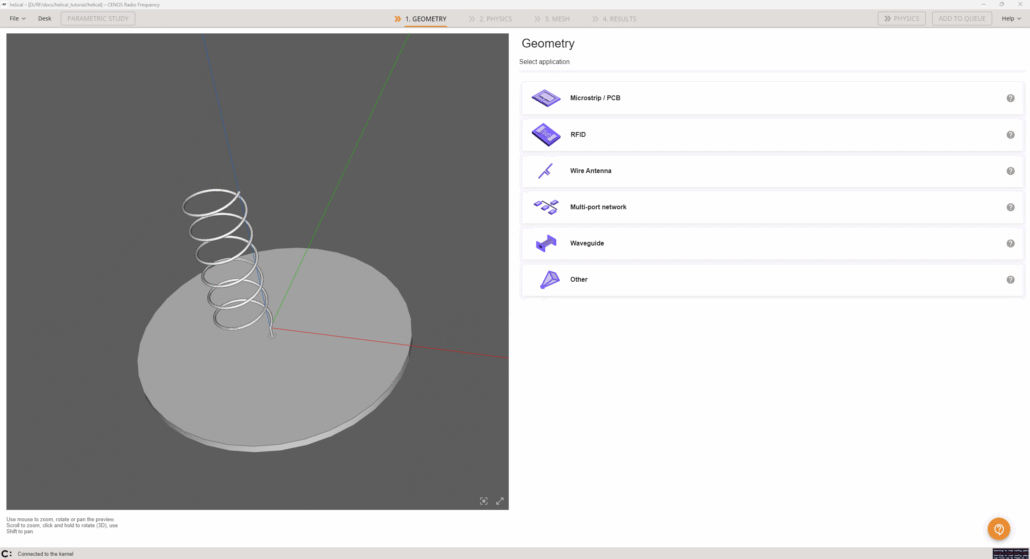Select the Multi-port network icon
1030x559 pixels.
[546, 207]
